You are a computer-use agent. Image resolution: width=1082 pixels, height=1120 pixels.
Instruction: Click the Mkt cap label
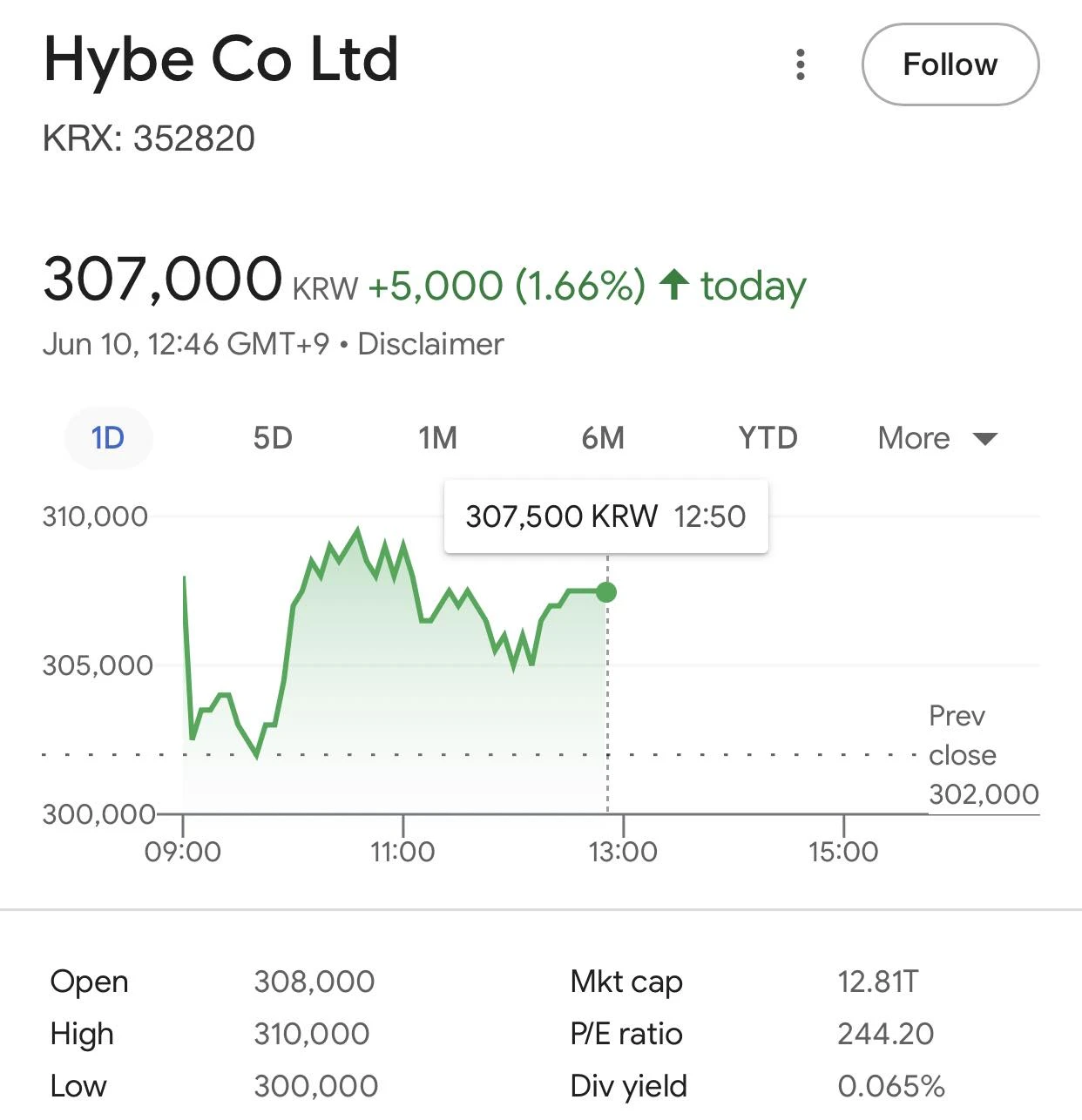pyautogui.click(x=626, y=982)
